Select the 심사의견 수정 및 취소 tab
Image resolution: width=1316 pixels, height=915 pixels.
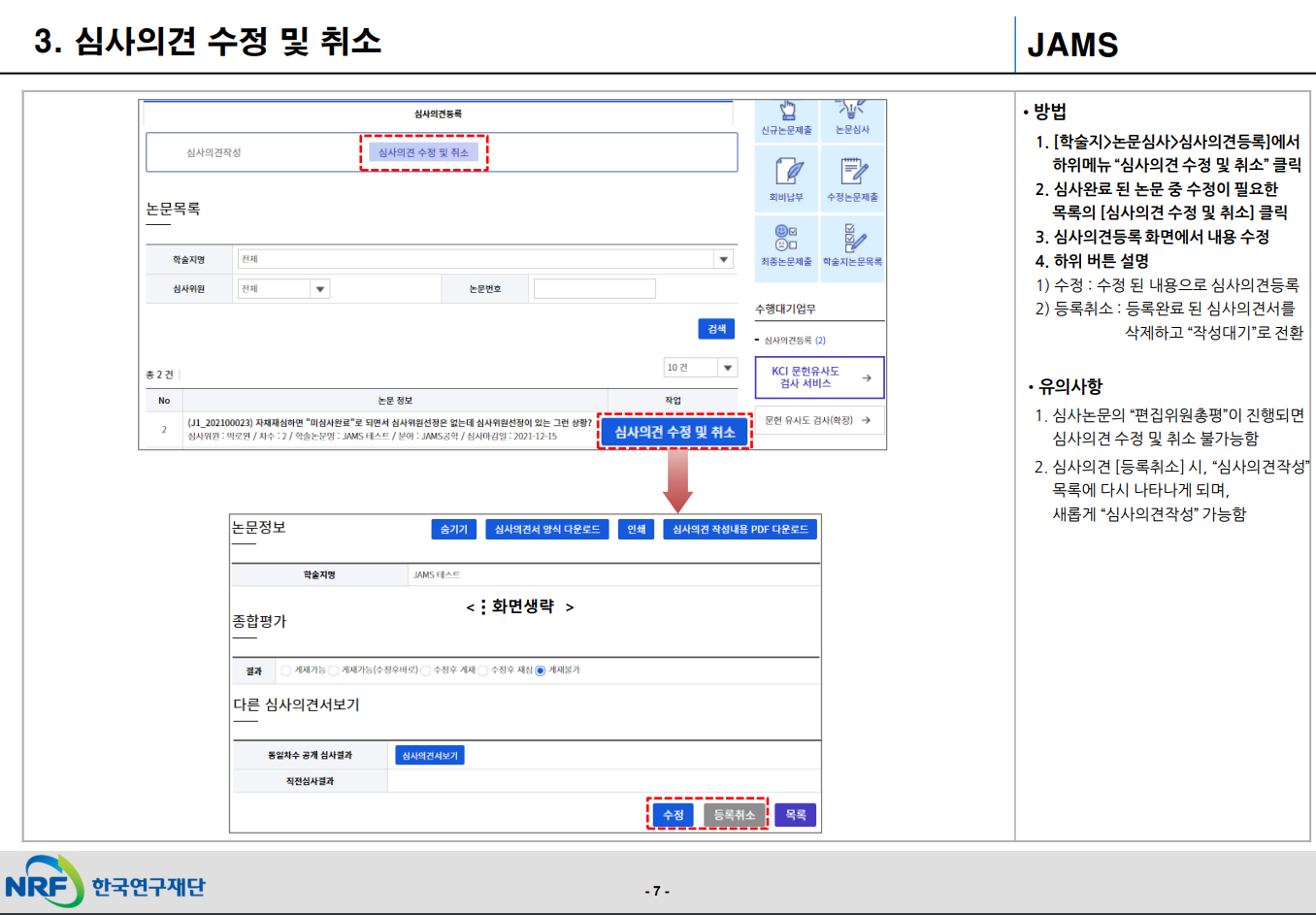pos(423,152)
